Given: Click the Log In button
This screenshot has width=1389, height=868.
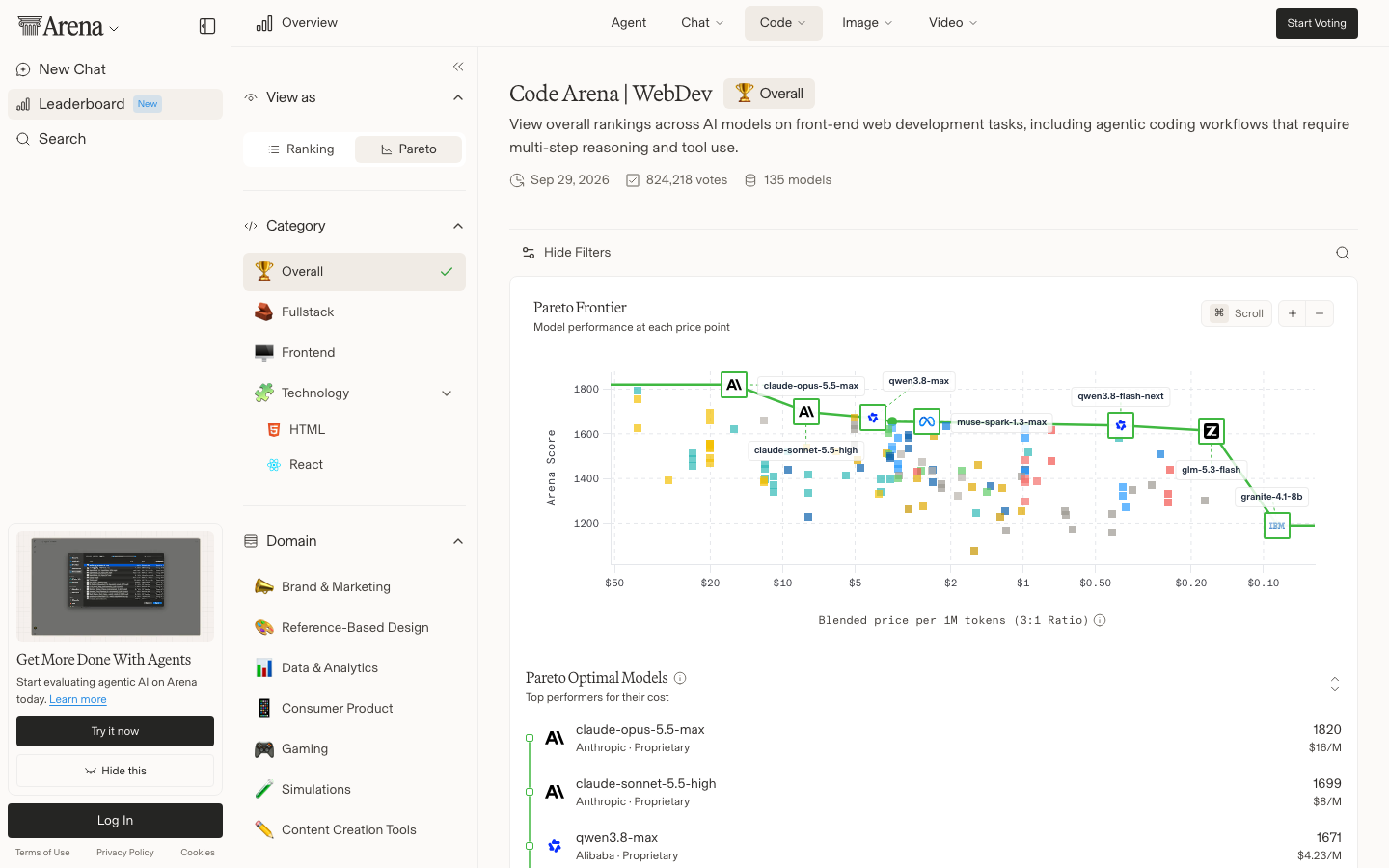Looking at the screenshot, I should click(x=115, y=821).
